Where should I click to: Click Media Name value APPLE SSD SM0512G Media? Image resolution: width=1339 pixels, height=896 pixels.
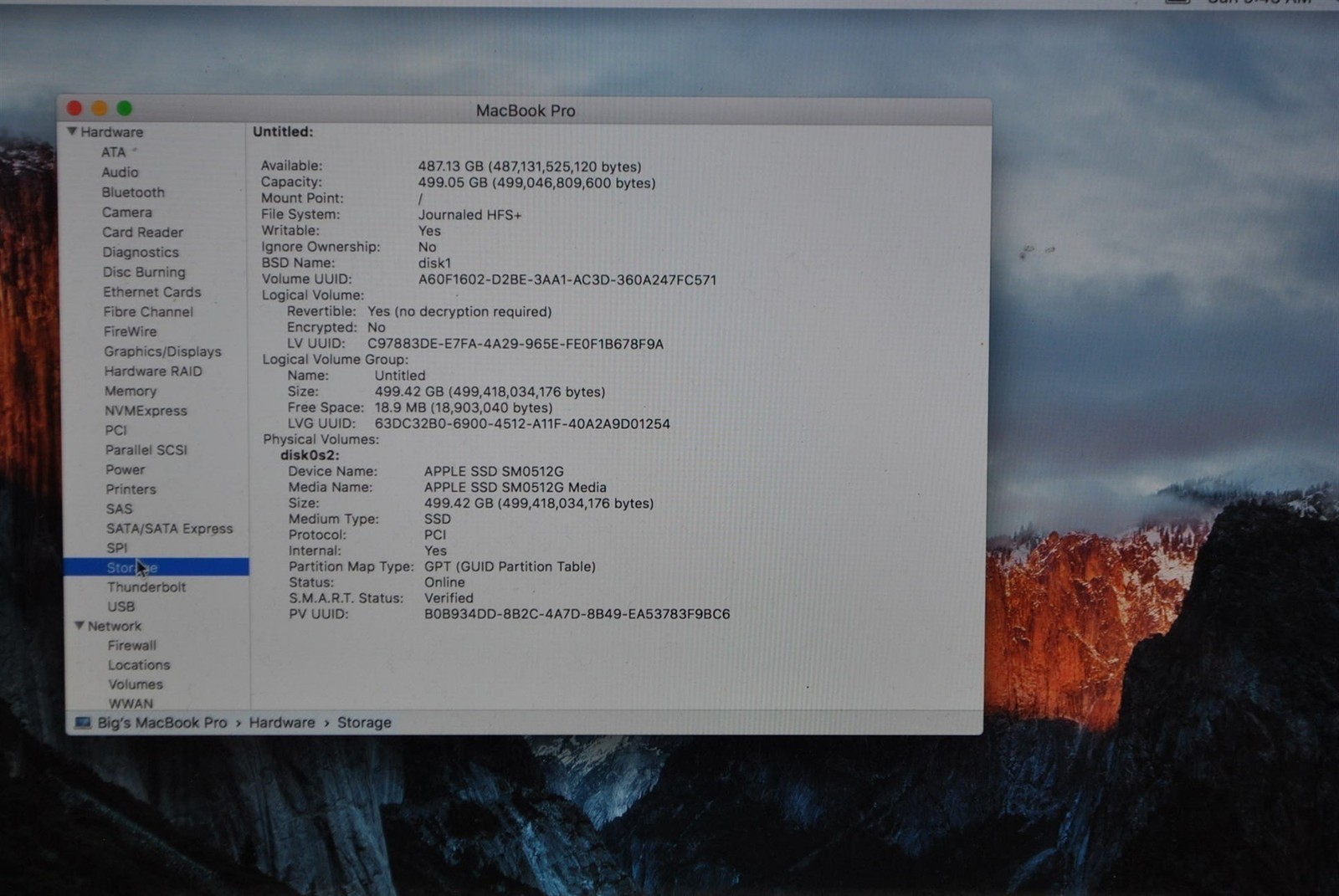click(516, 487)
